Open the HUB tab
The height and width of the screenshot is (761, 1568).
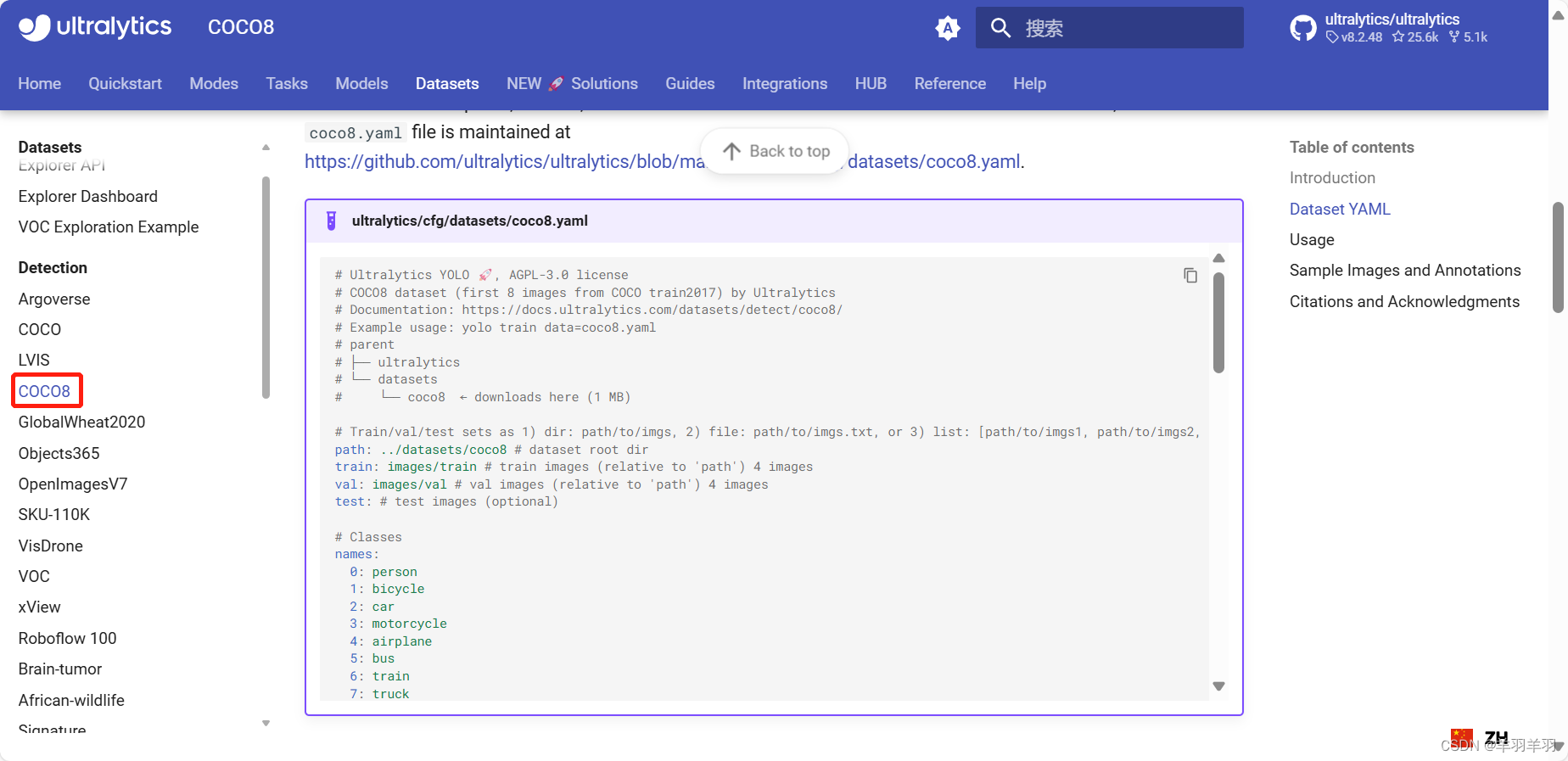tap(871, 84)
